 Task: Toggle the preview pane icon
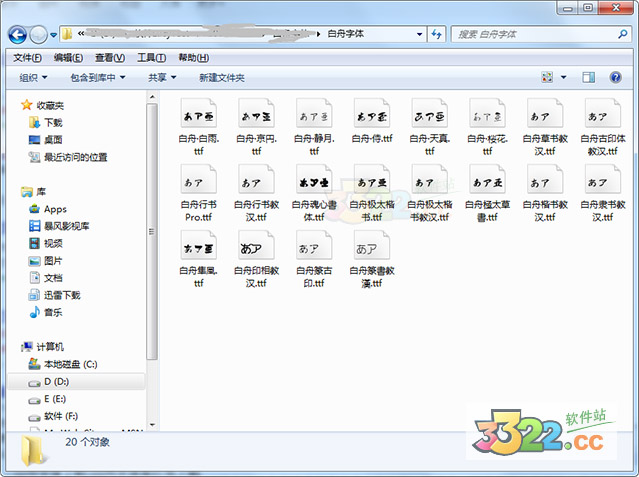pos(588,77)
